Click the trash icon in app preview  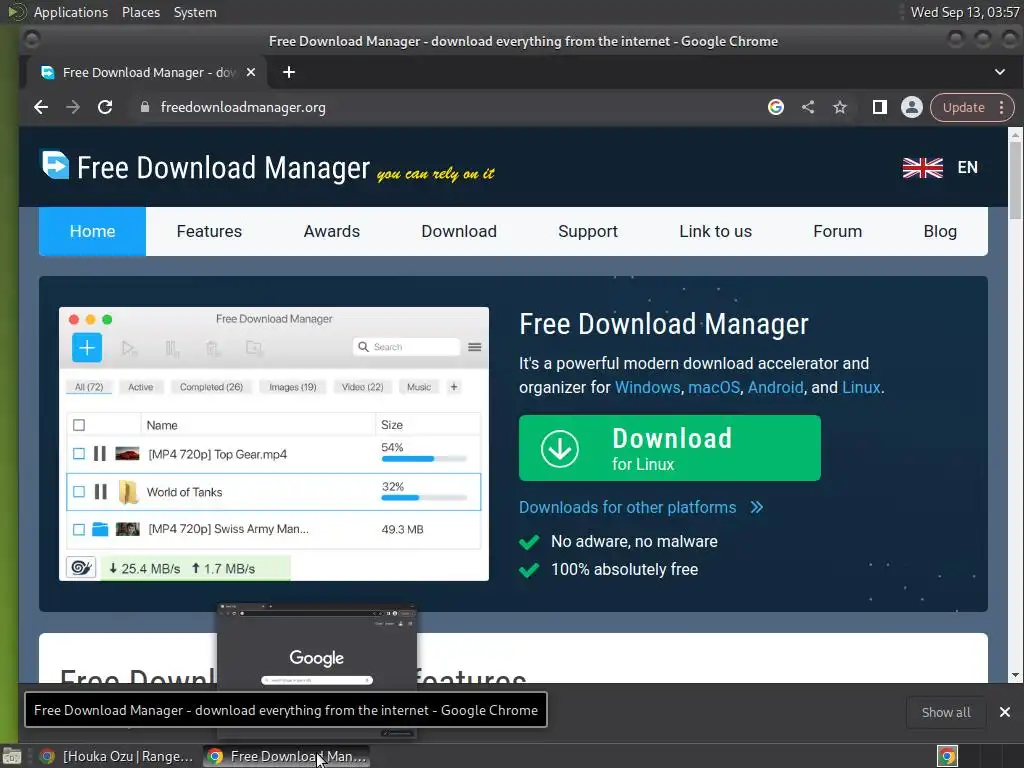tap(212, 348)
